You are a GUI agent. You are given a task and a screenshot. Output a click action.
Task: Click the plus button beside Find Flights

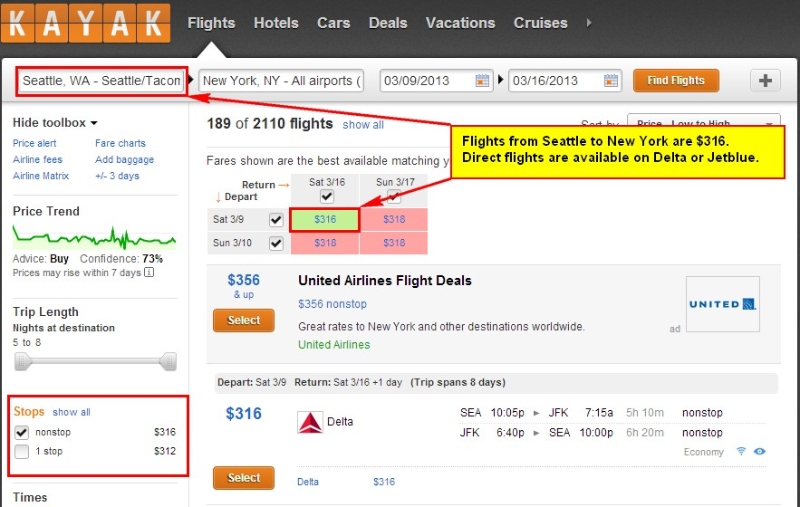click(x=765, y=81)
